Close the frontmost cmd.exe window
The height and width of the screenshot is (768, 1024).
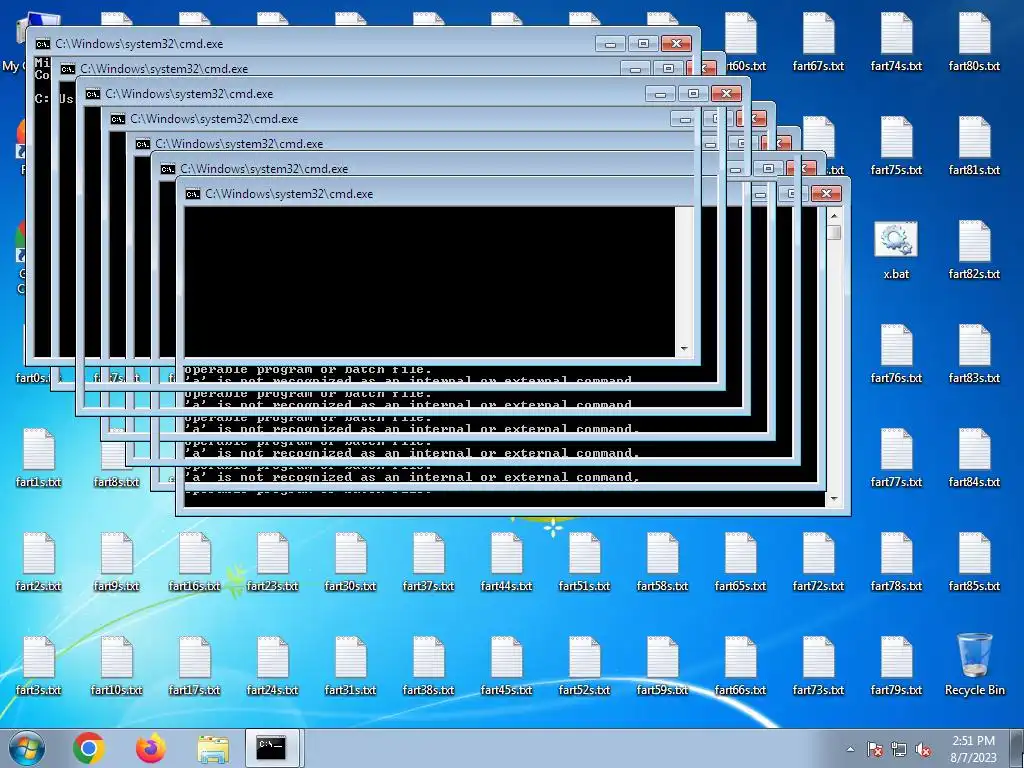[x=826, y=193]
